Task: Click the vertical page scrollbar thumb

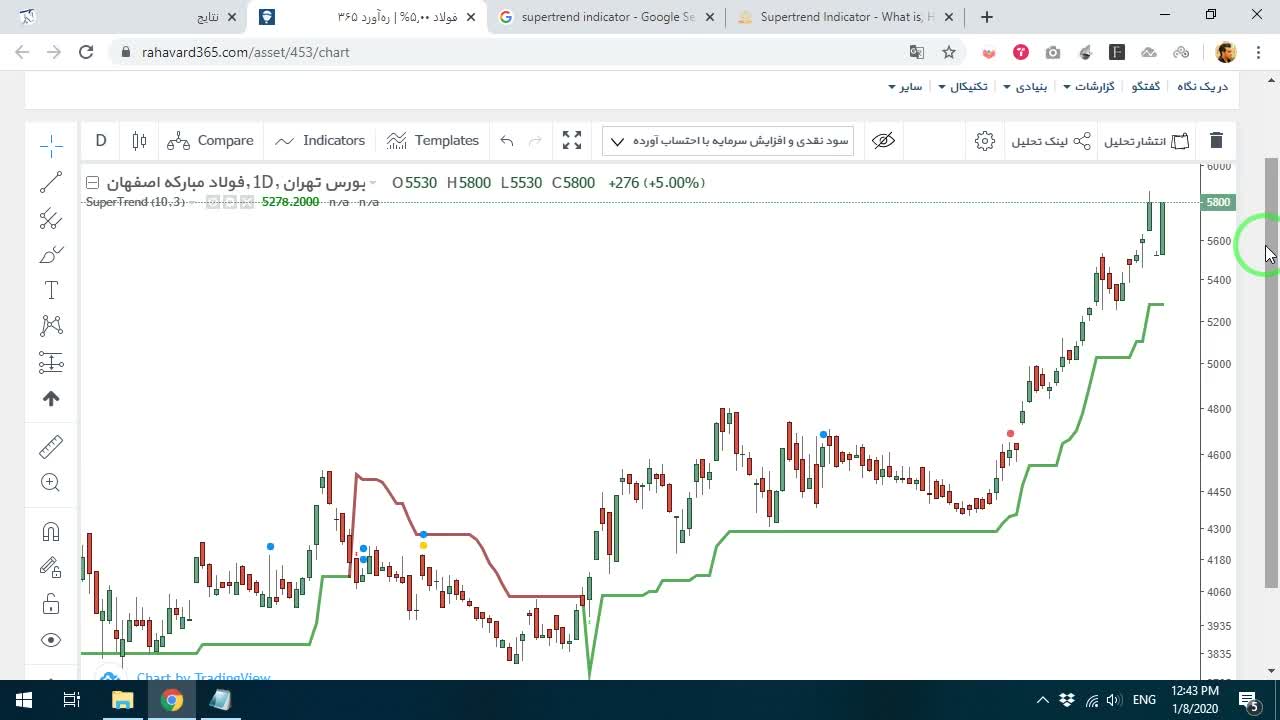Action: click(1271, 372)
